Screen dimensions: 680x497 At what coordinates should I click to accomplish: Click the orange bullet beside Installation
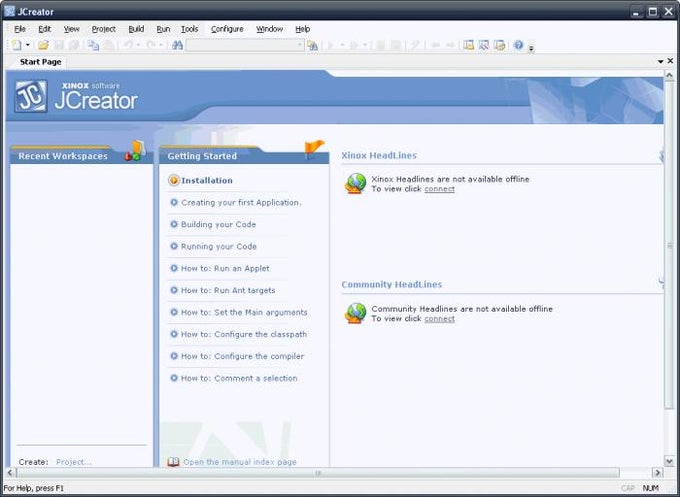pos(174,180)
